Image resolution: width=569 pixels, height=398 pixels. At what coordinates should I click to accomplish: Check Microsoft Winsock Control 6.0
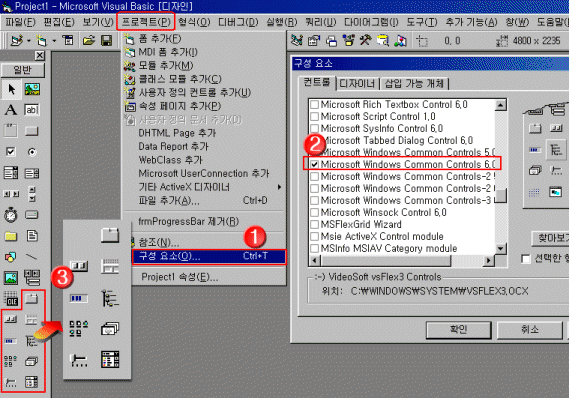click(315, 212)
